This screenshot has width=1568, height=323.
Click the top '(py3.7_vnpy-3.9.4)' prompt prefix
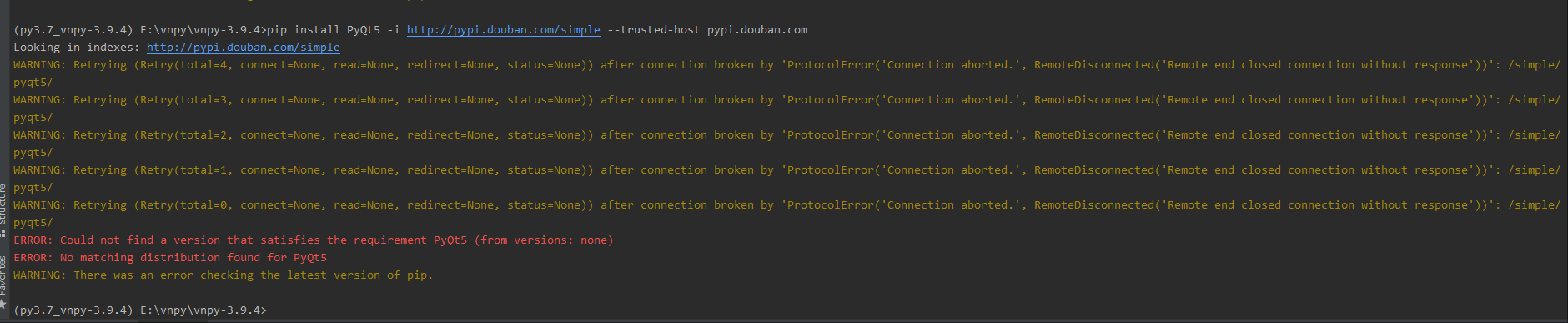tap(73, 29)
